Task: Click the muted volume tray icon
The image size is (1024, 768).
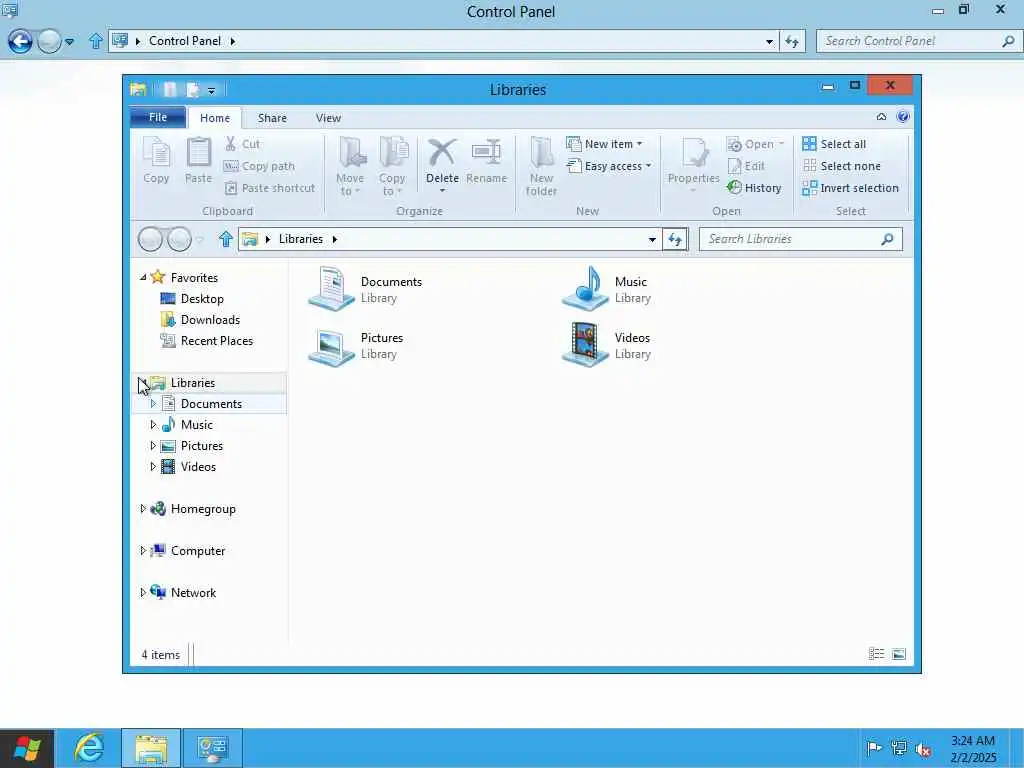Action: [x=923, y=749]
